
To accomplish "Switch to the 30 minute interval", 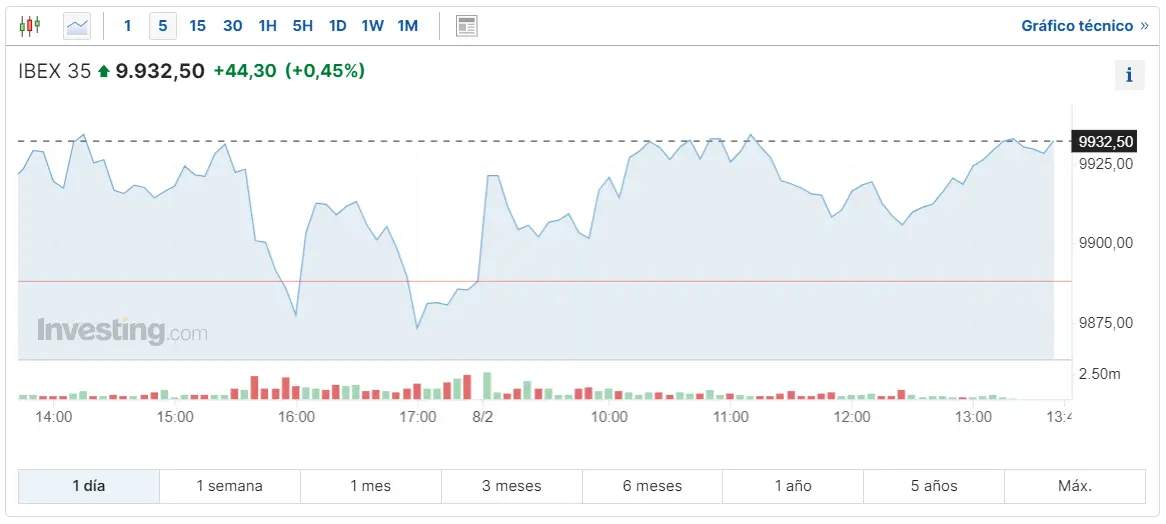I will pos(233,26).
